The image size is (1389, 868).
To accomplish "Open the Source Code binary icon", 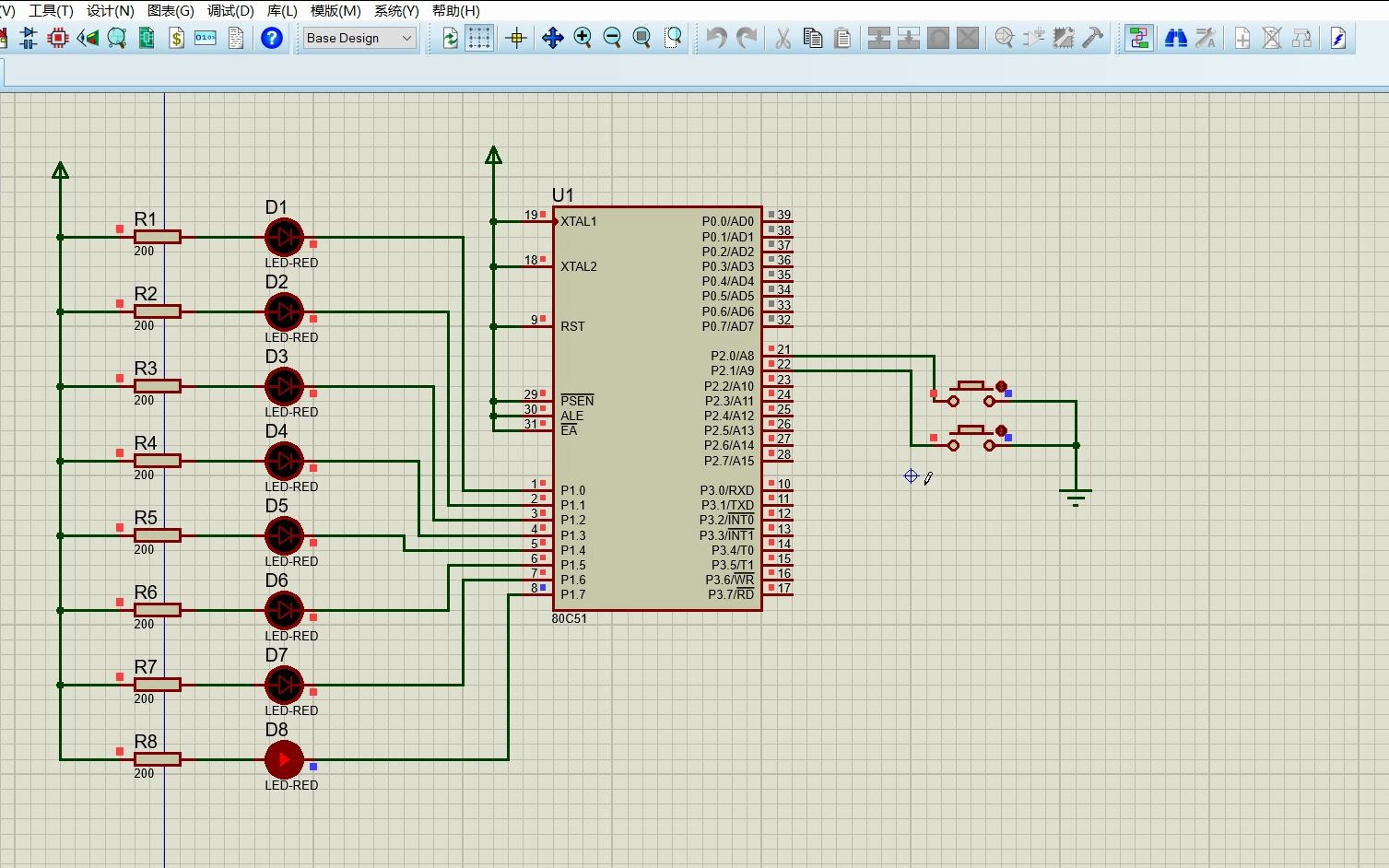I will [206, 38].
